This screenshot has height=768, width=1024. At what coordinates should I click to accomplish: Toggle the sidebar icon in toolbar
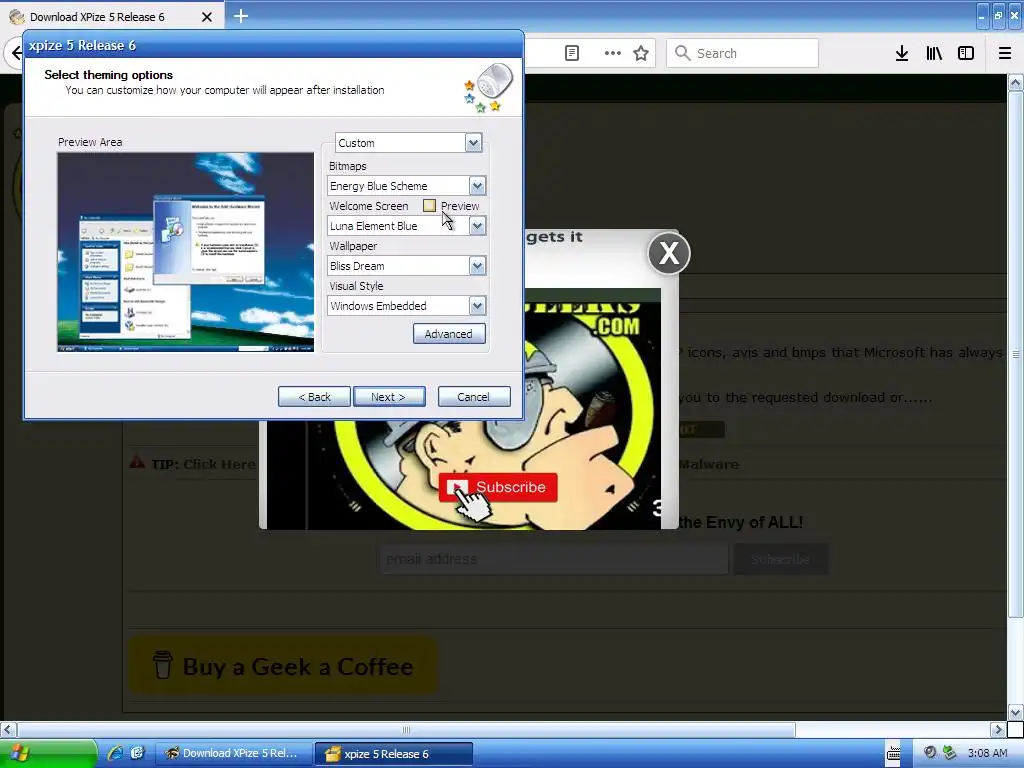point(966,53)
